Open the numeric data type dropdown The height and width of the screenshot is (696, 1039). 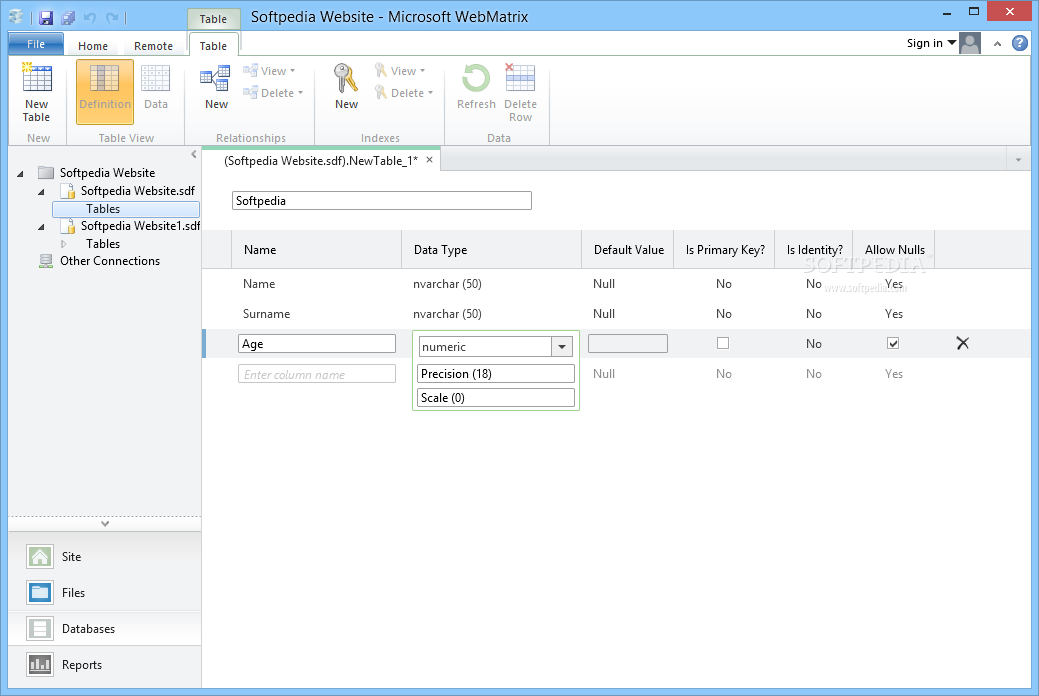tap(562, 347)
